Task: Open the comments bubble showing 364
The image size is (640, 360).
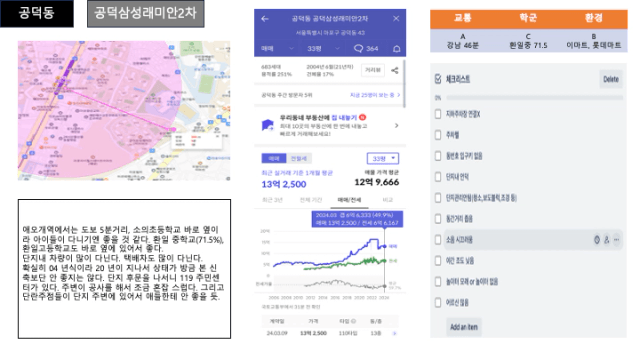Action: tap(366, 49)
